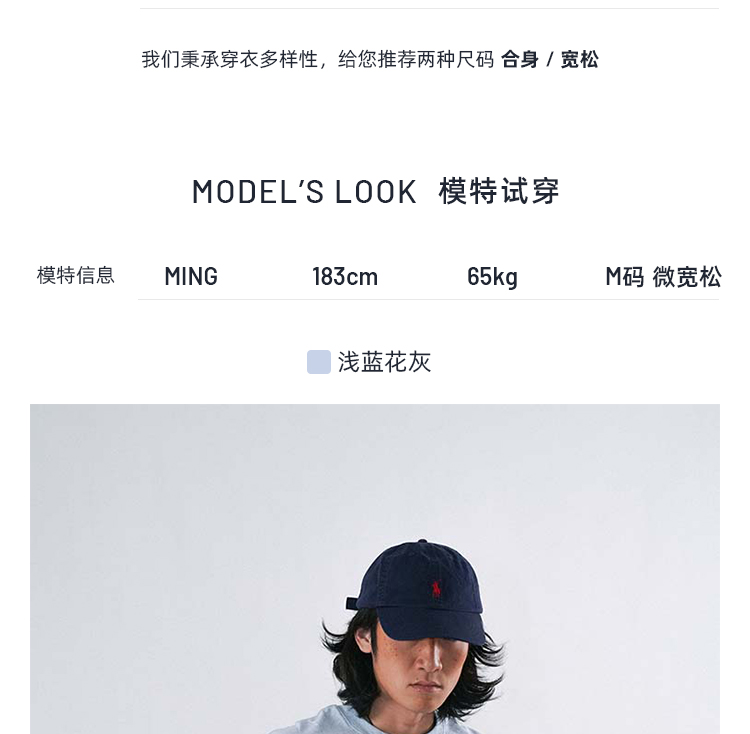Image resolution: width=750 pixels, height=734 pixels.
Task: Choose the bold 宽松 fit option
Action: coord(579,60)
